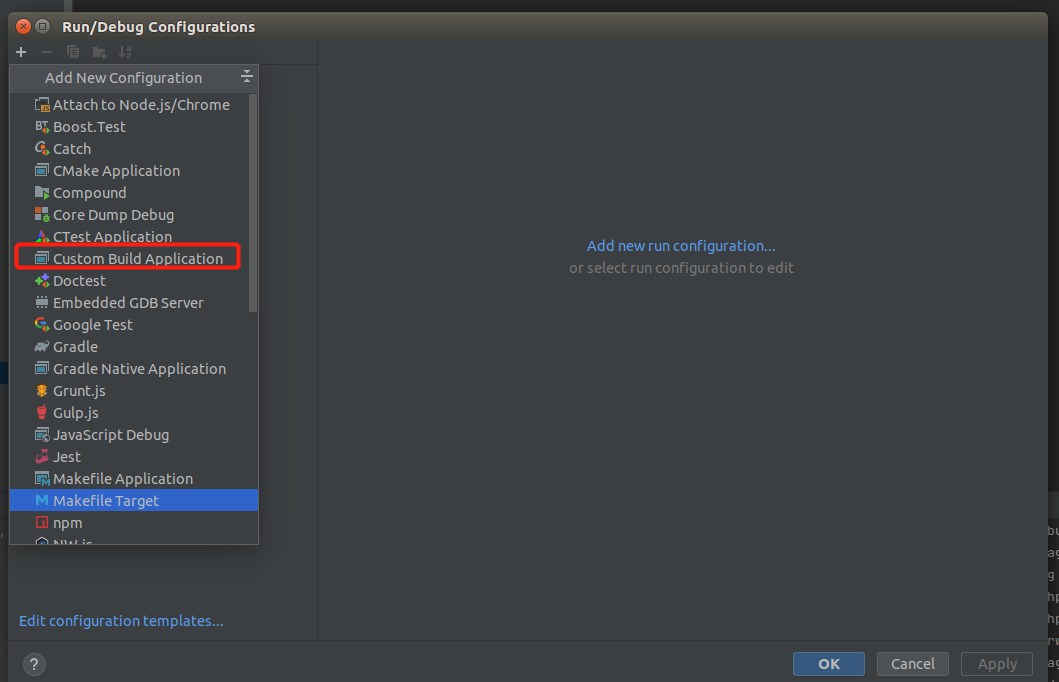Viewport: 1059px width, 682px height.
Task: Click the Add New Configuration popup header
Action: pos(134,78)
